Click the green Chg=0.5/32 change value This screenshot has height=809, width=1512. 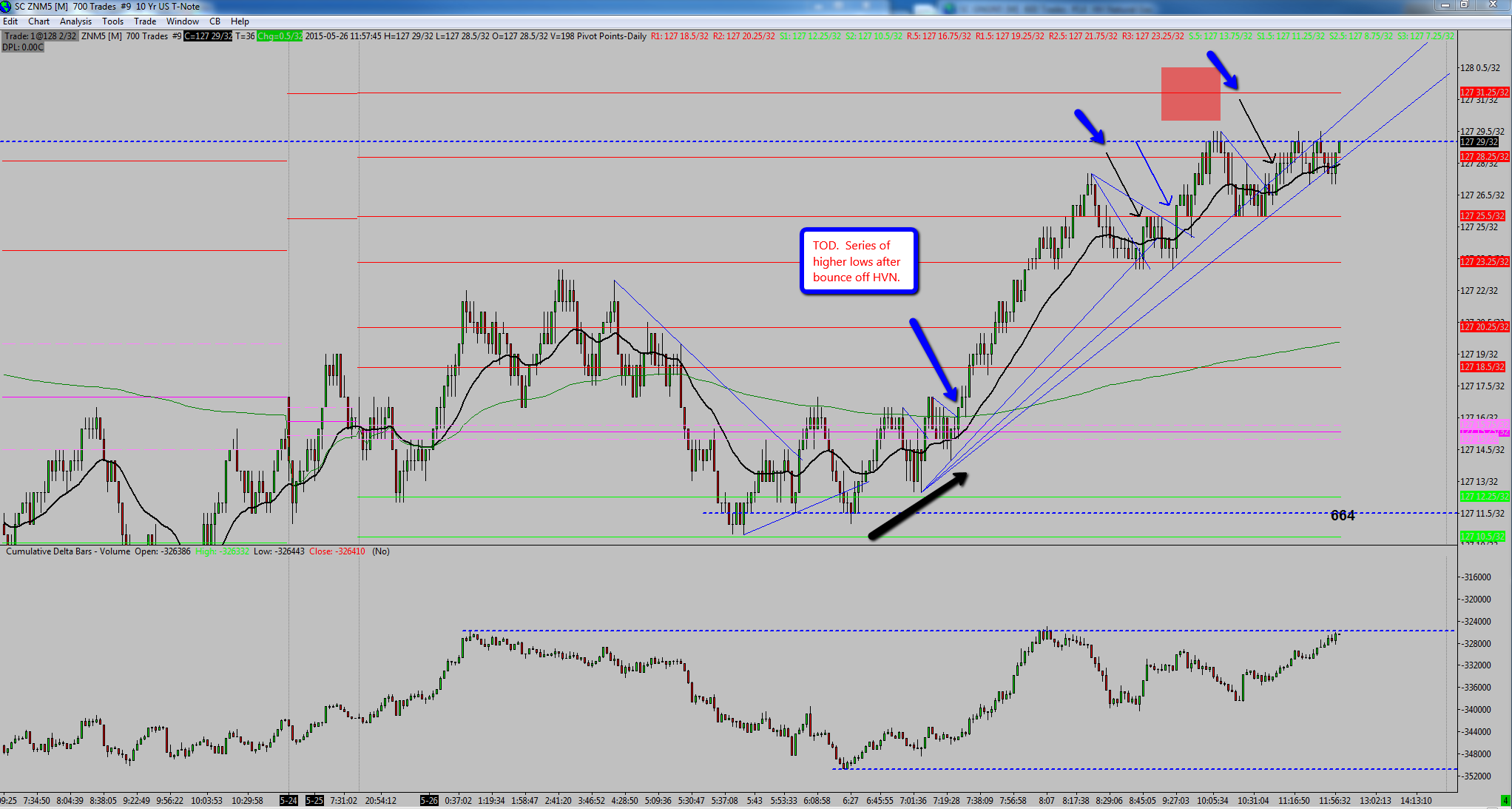(x=280, y=36)
